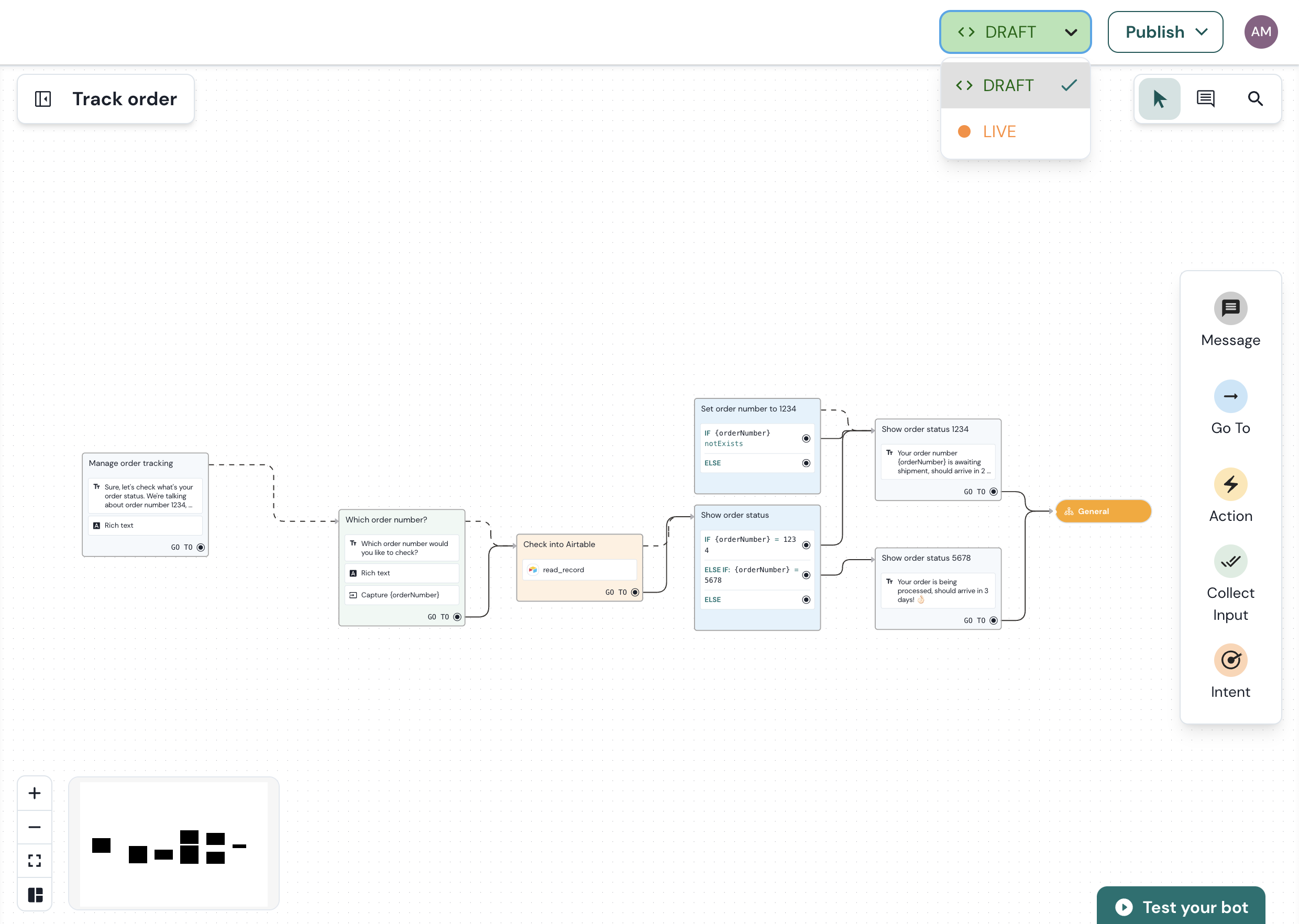Click GO TO port of Check into Airtable

635,592
